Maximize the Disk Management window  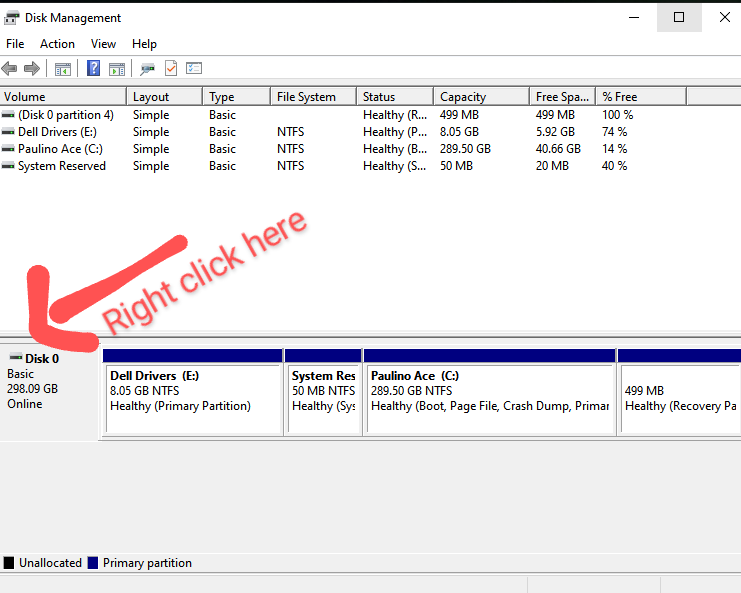(679, 17)
